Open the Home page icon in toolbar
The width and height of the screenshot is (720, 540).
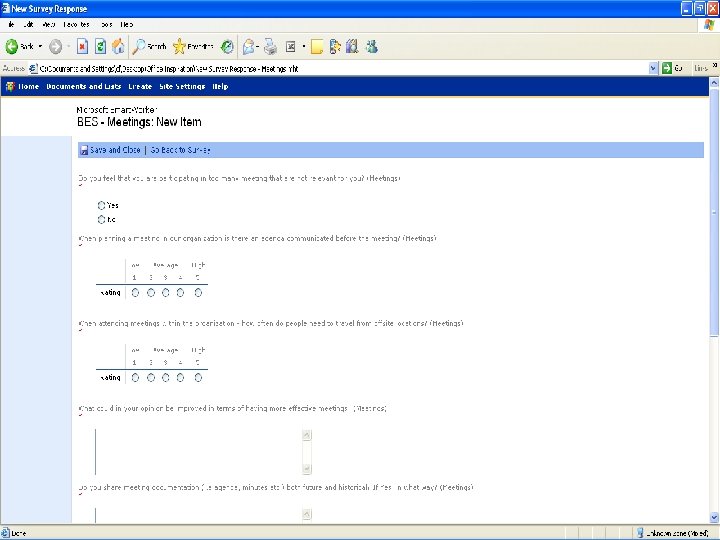(118, 46)
